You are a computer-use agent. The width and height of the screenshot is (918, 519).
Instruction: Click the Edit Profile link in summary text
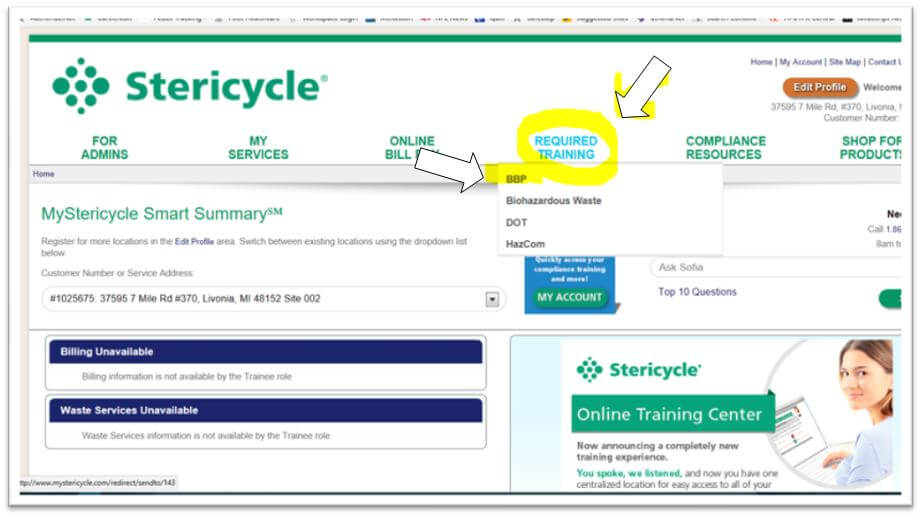point(194,241)
